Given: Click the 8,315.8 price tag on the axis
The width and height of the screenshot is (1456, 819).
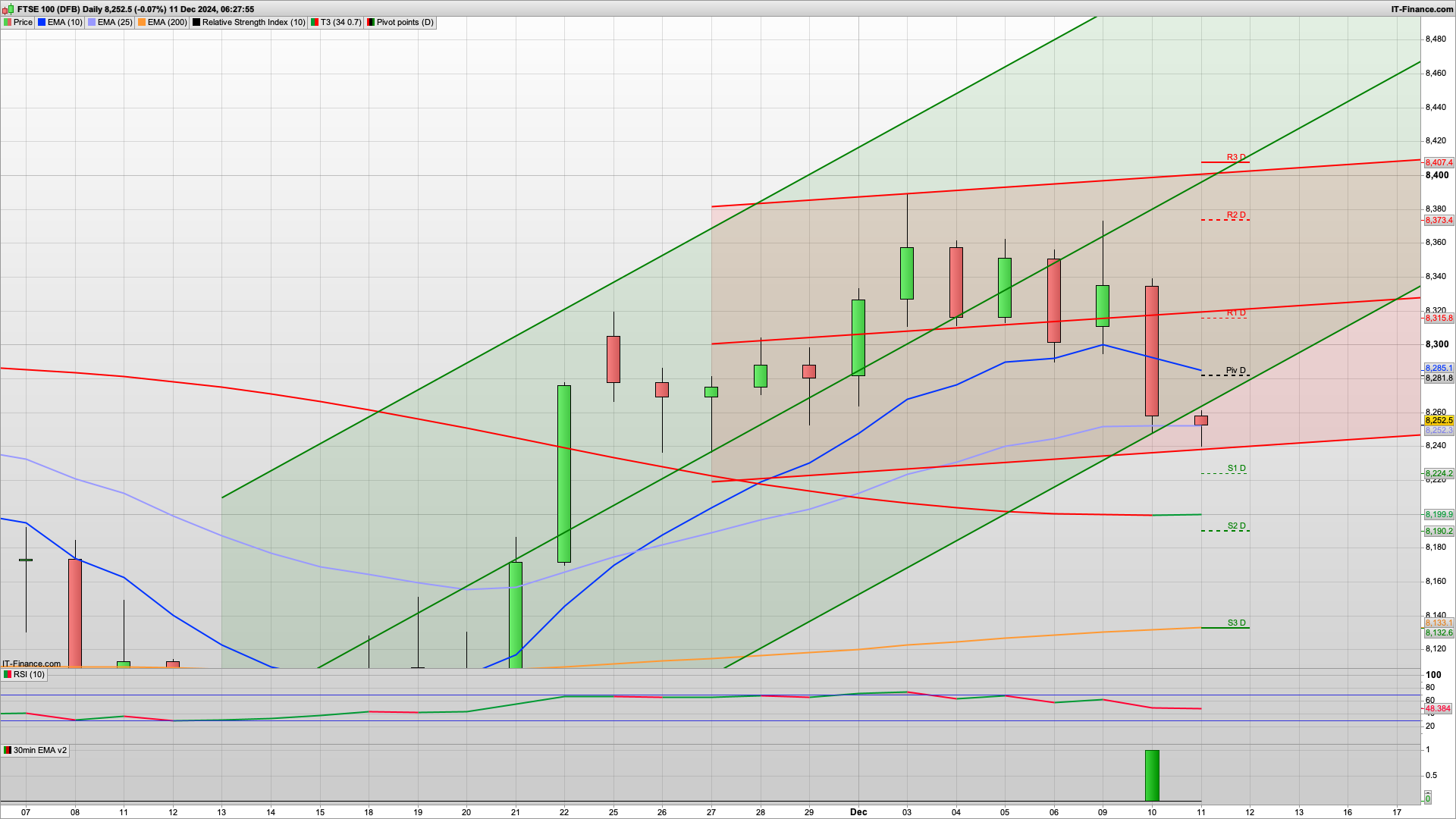Looking at the screenshot, I should tap(1439, 318).
